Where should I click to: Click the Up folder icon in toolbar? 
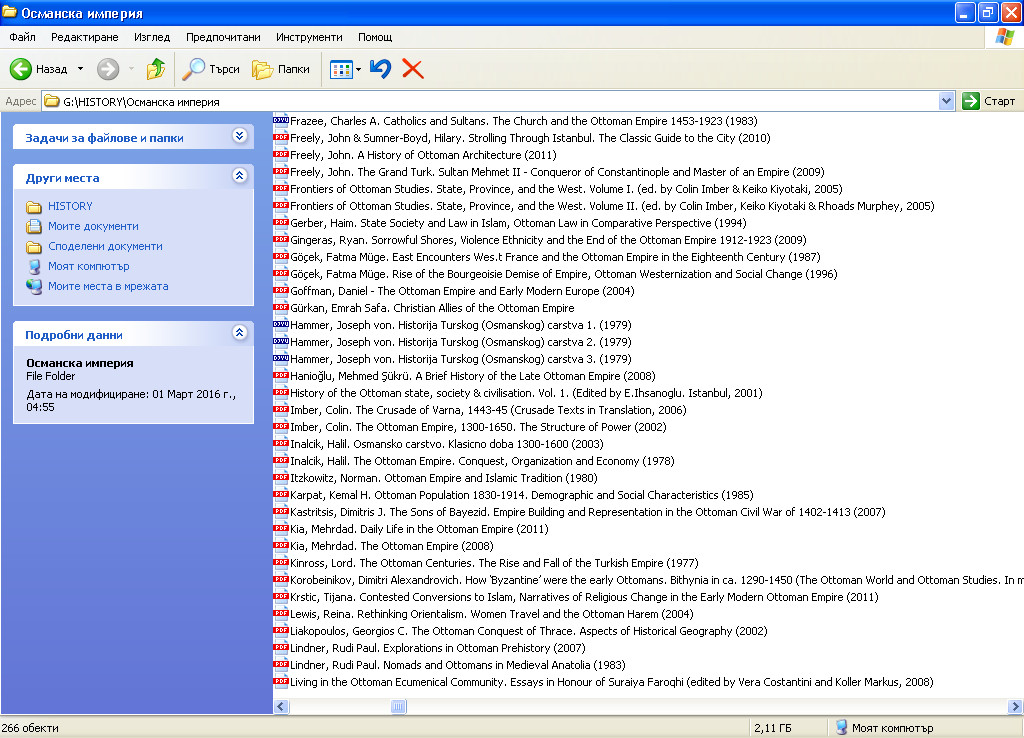[x=156, y=69]
